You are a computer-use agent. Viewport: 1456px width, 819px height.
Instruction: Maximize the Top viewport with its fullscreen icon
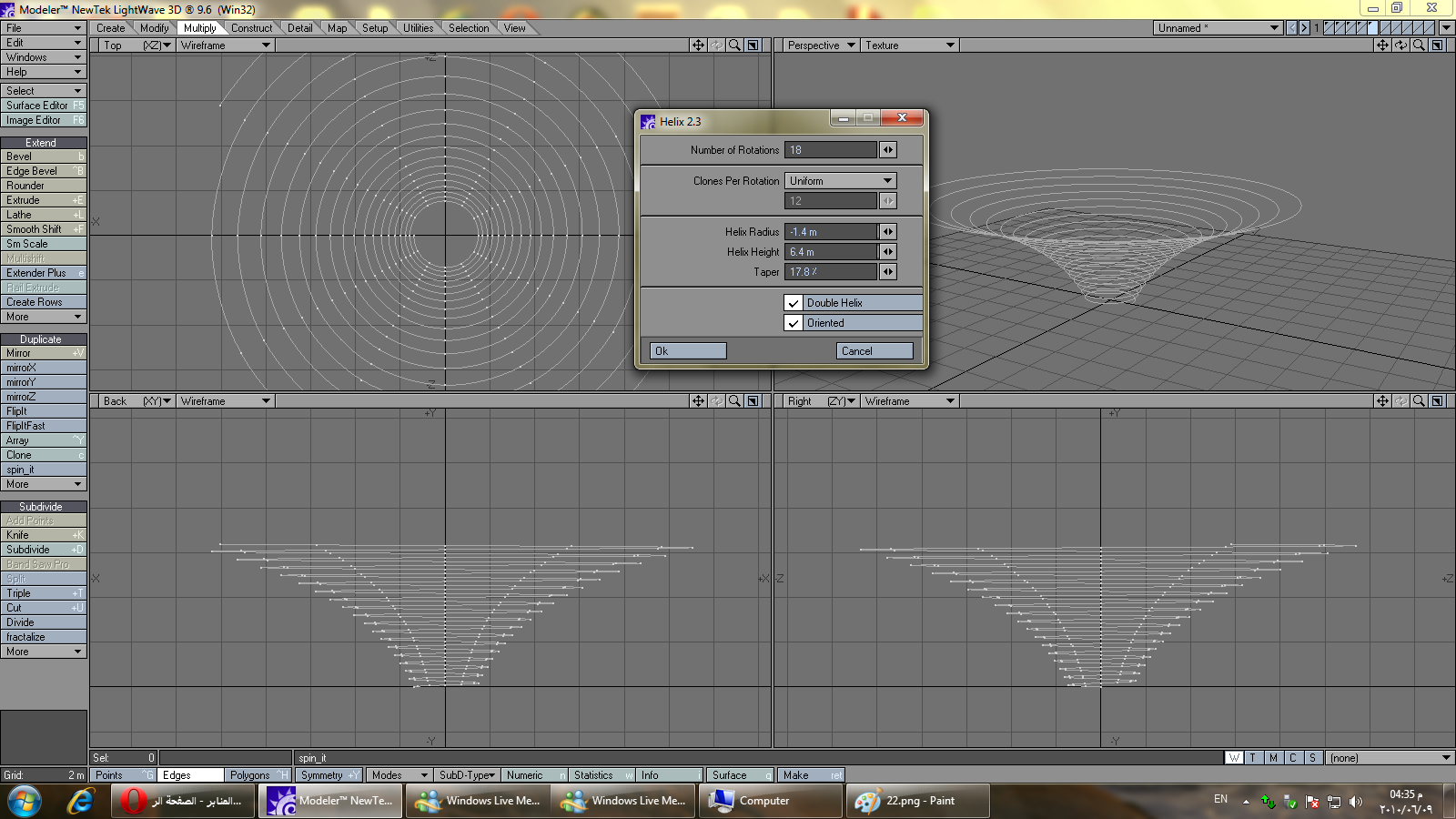click(753, 45)
